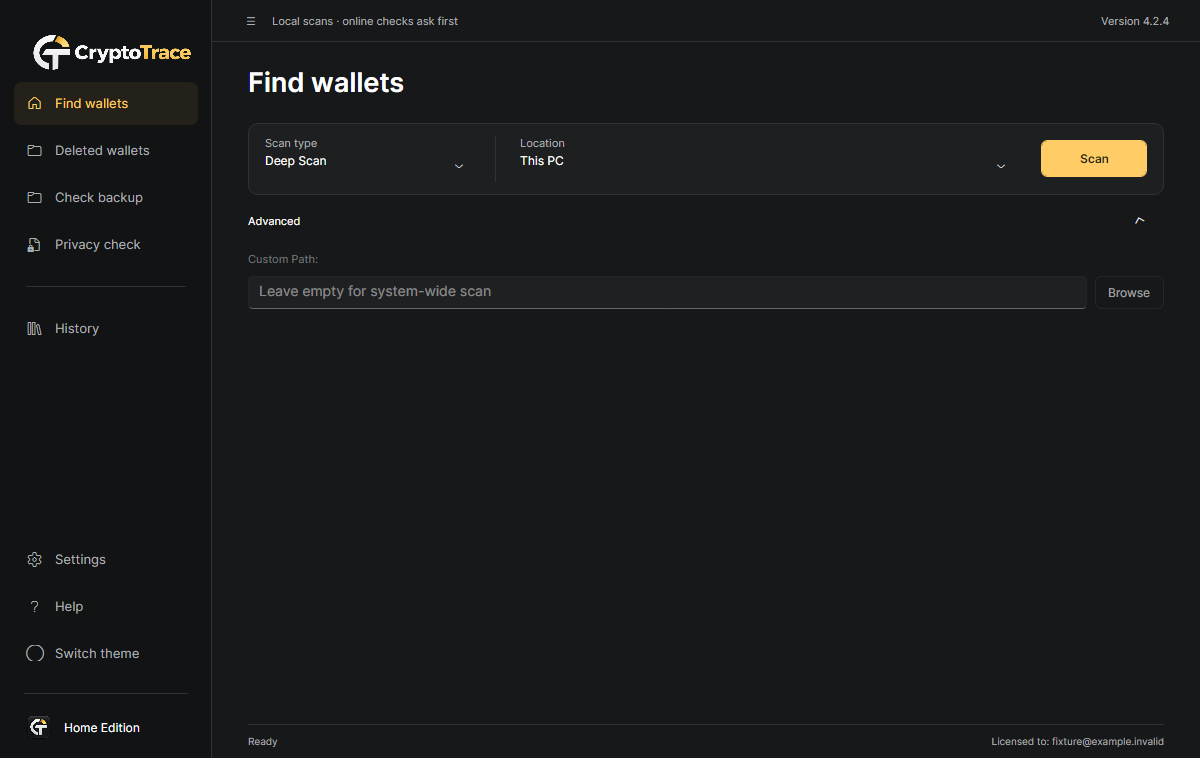Click the History books icon
The image size is (1200, 758).
[x=35, y=328]
